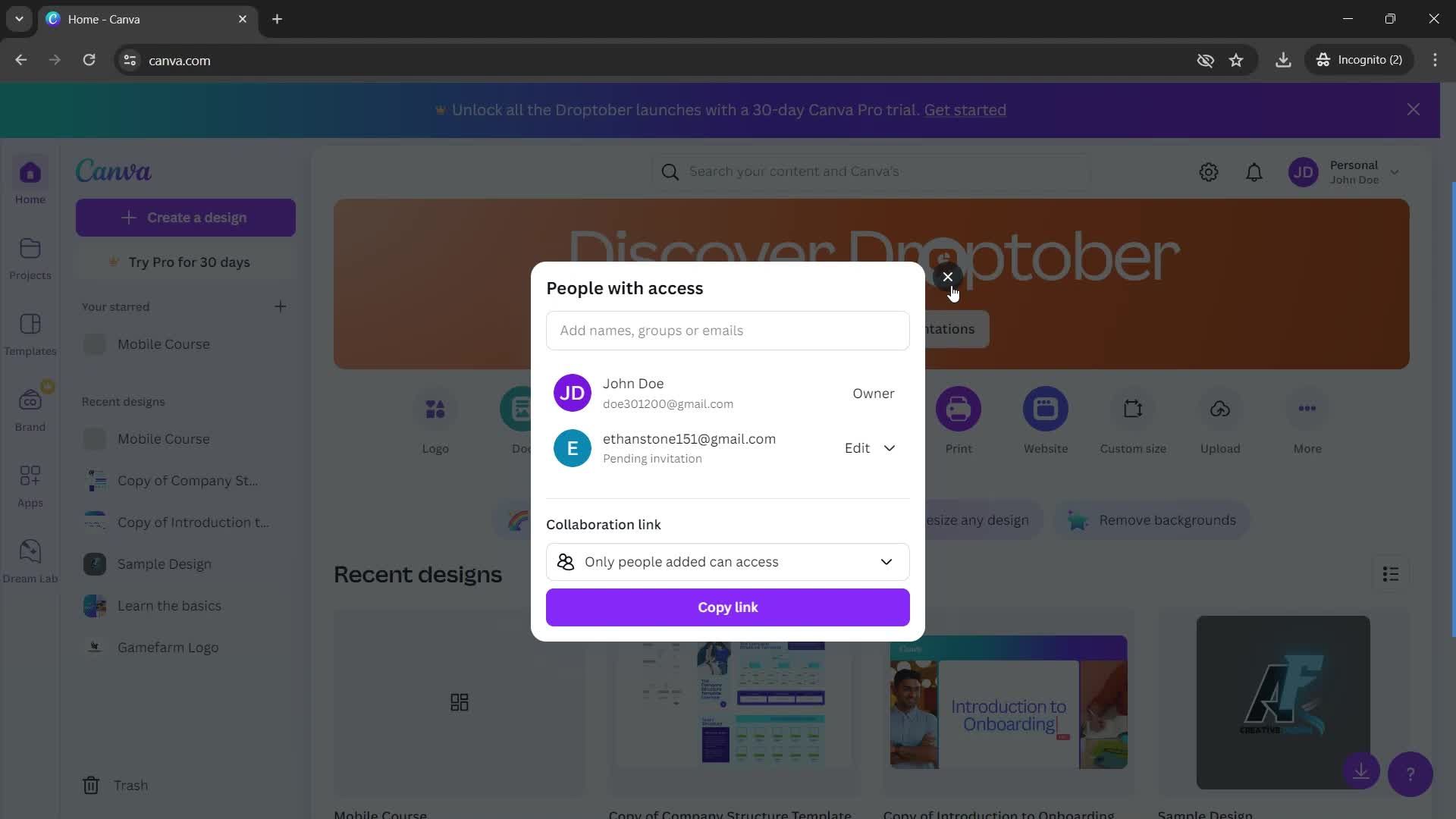Expand the Collaboration link access dropdown
The width and height of the screenshot is (1456, 819).
(727, 562)
